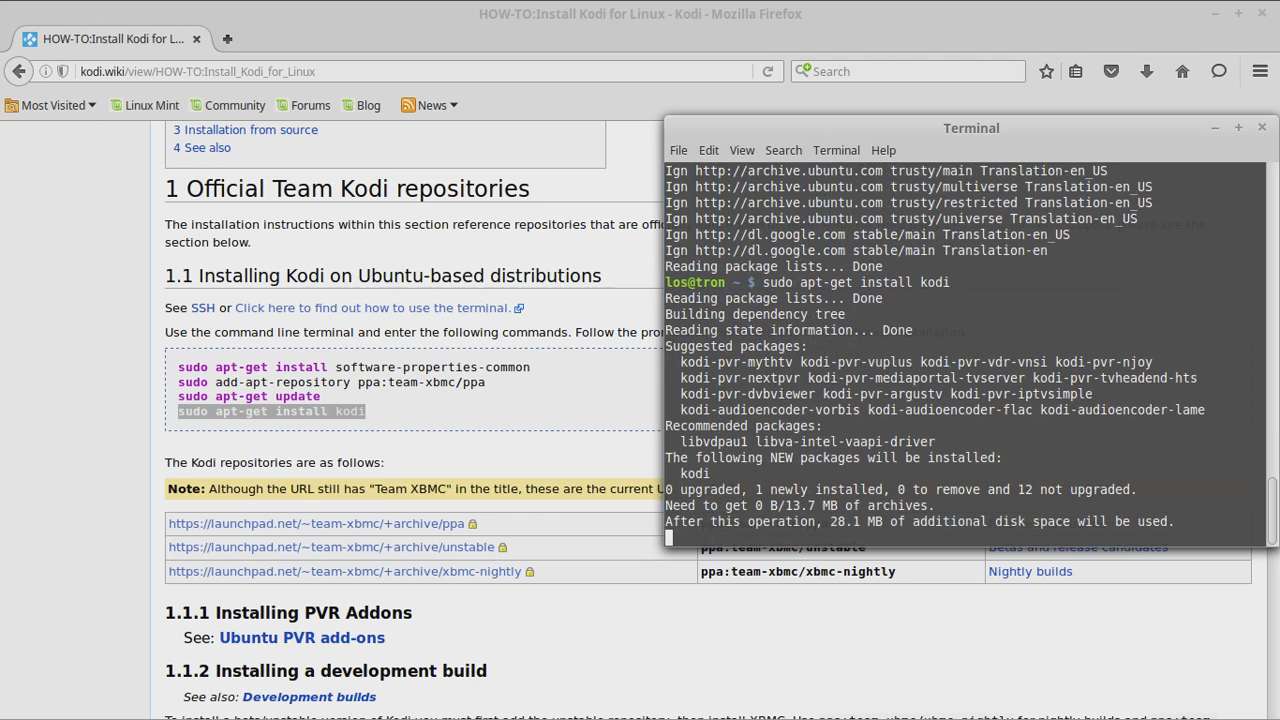Minimize the Terminal window

pos(1215,128)
